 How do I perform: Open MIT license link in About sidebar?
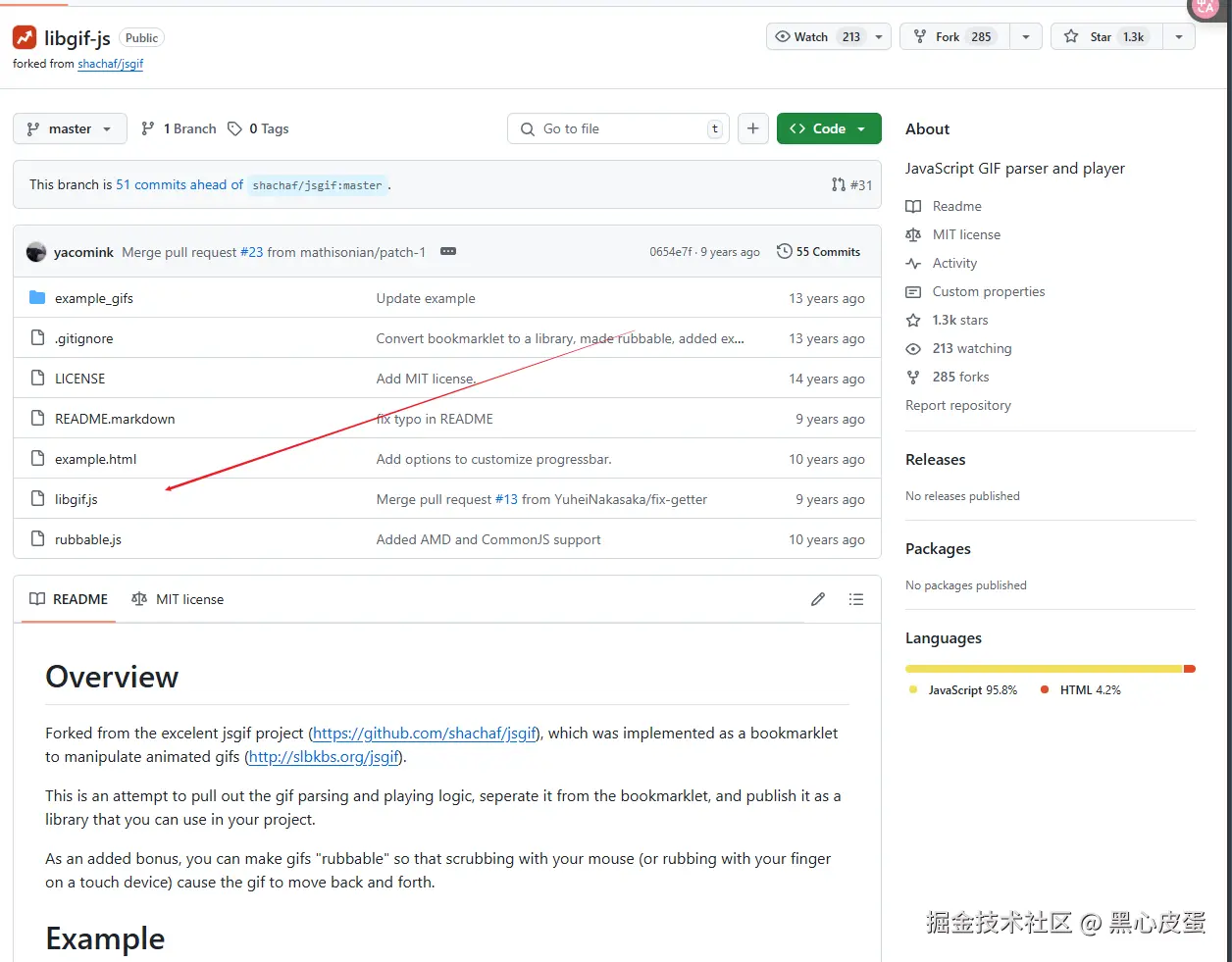(x=966, y=234)
